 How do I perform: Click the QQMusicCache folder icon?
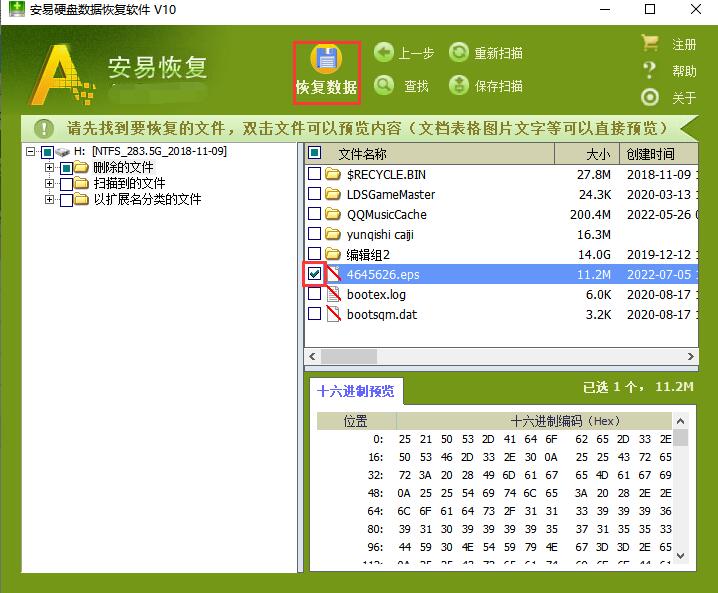[333, 214]
